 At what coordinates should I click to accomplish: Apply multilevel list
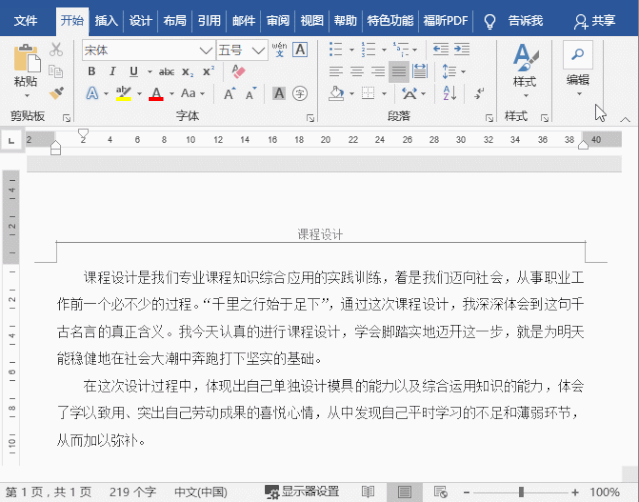click(401, 50)
